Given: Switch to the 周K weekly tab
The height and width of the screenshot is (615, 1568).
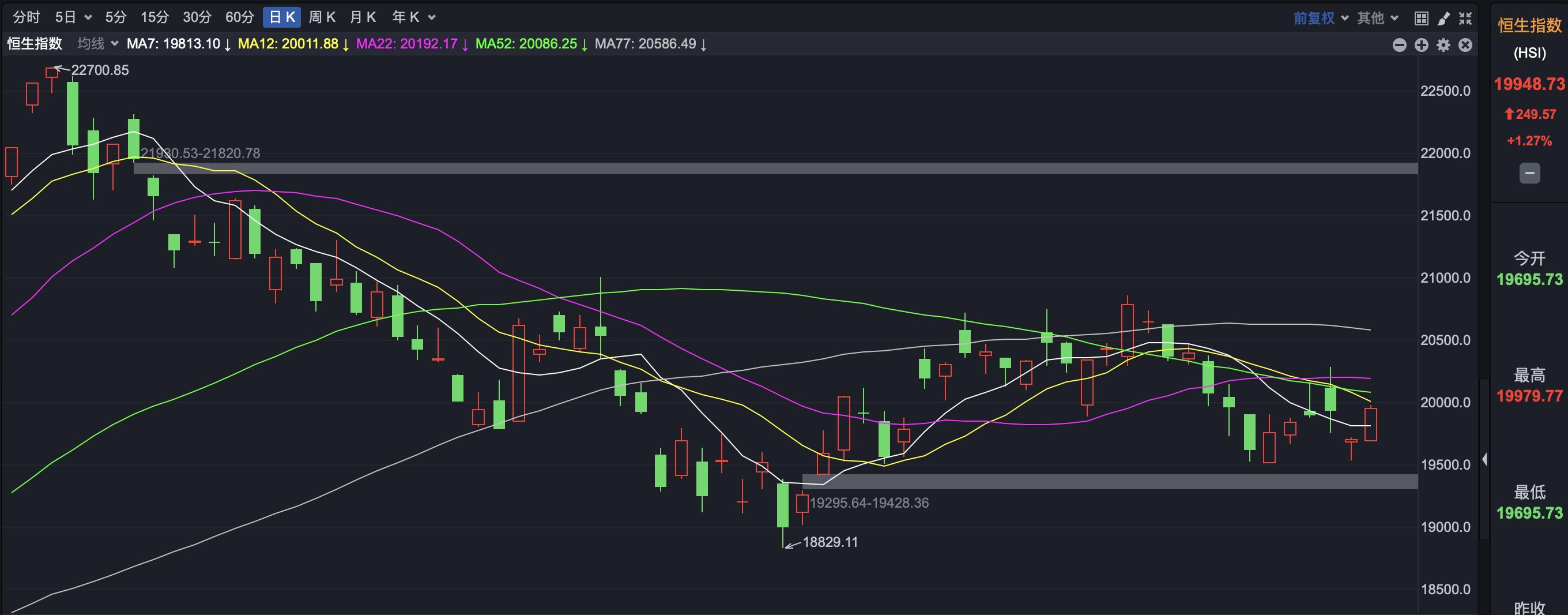Looking at the screenshot, I should (322, 17).
